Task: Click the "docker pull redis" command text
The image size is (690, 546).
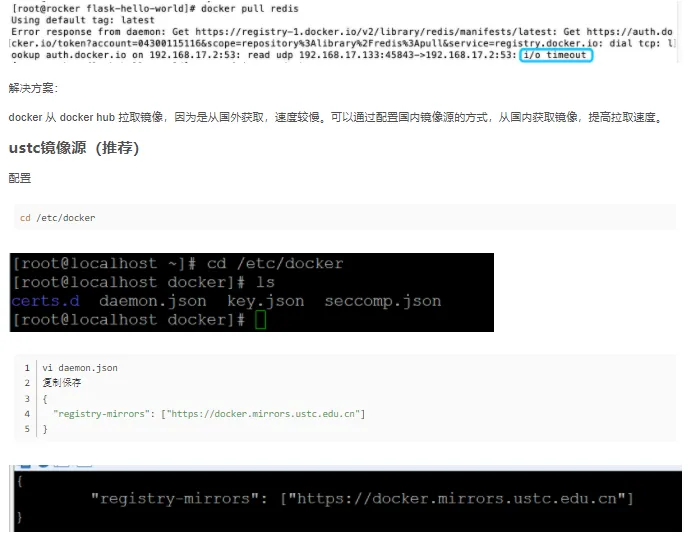Action: (250, 8)
